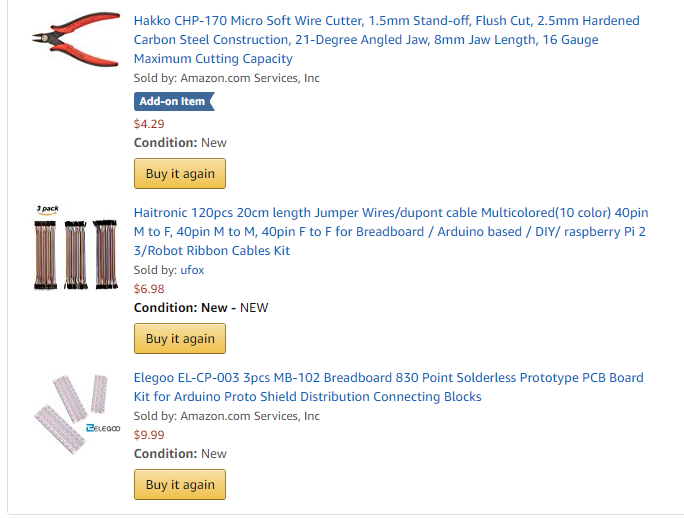Open the Hakko wire cutter product image
The height and width of the screenshot is (518, 684).
(76, 39)
